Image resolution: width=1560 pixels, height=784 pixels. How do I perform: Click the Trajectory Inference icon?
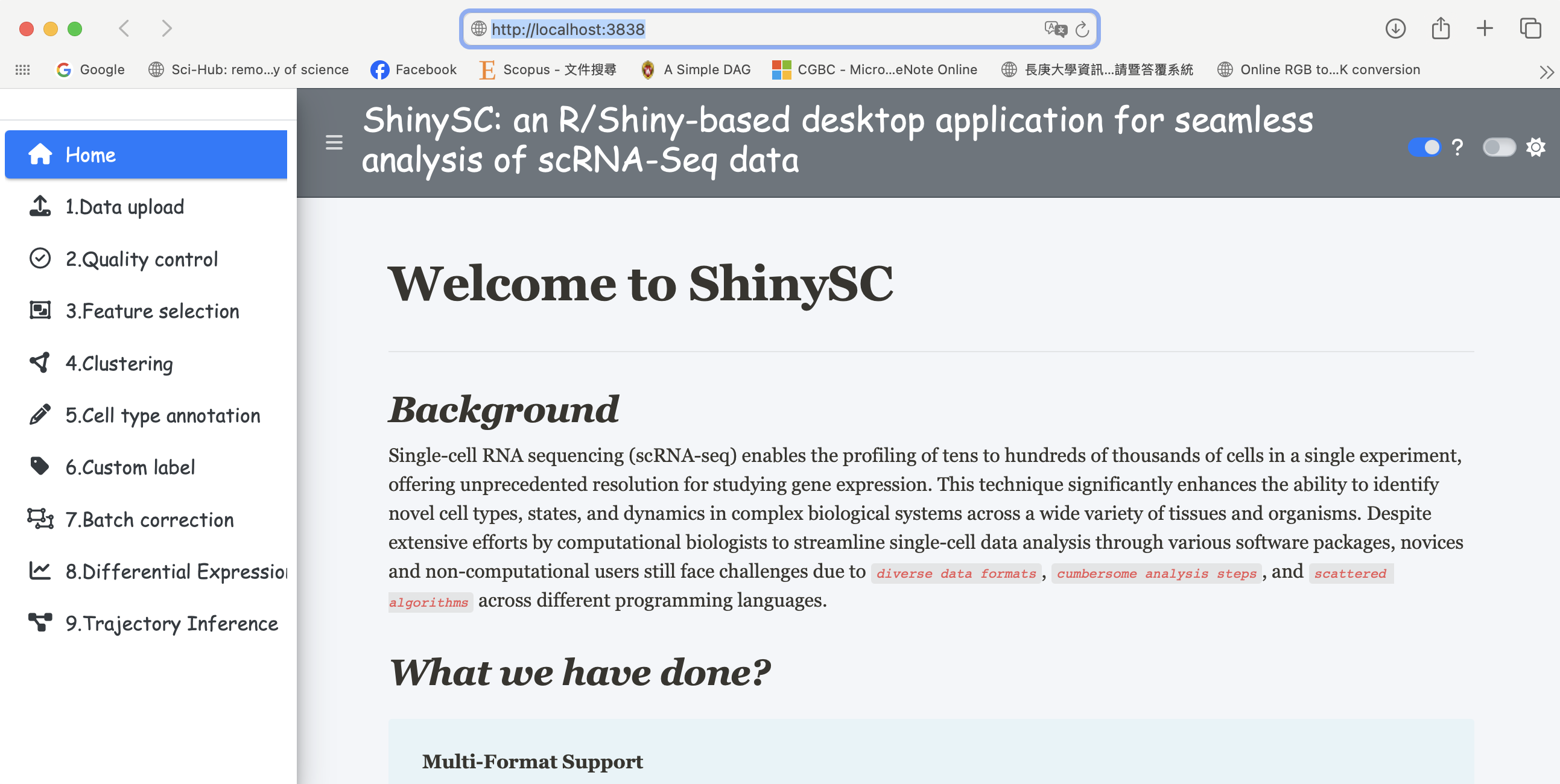[40, 622]
